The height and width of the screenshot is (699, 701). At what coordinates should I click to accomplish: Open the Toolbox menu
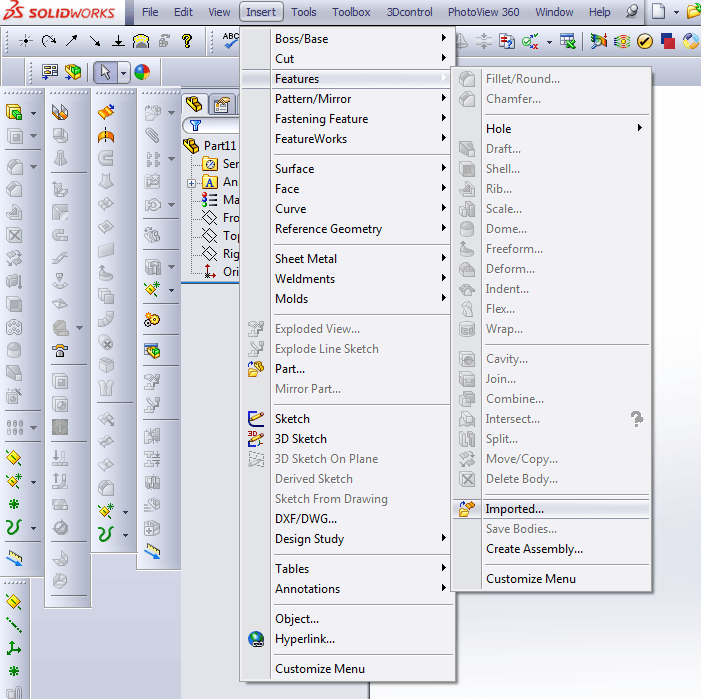coord(351,12)
